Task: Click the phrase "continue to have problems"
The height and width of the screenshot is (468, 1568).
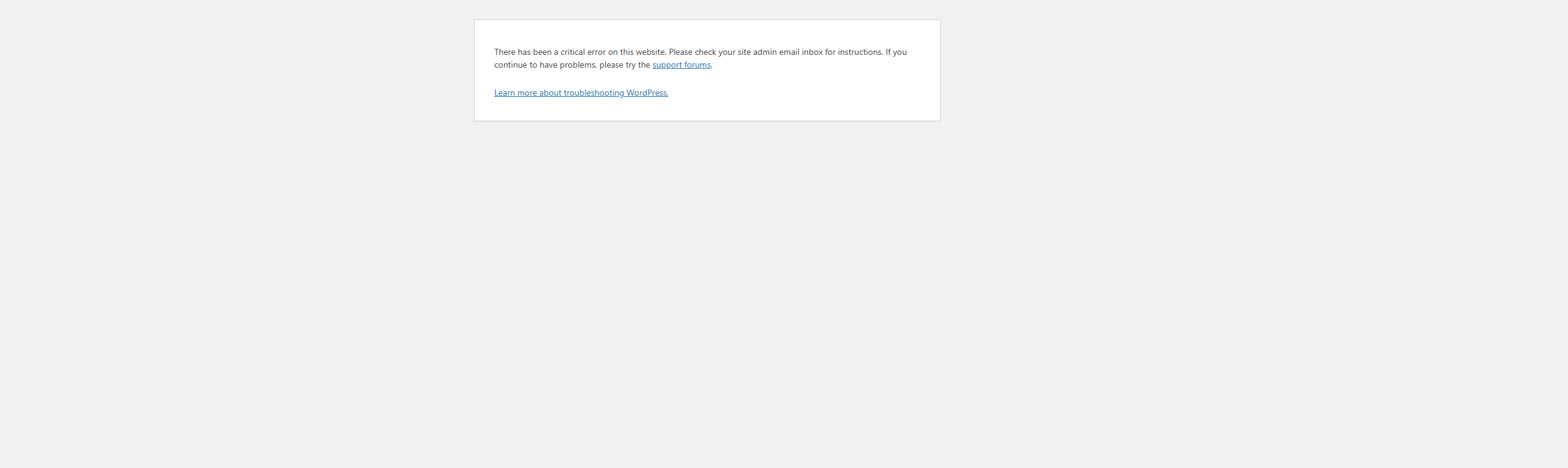Action: coord(545,65)
